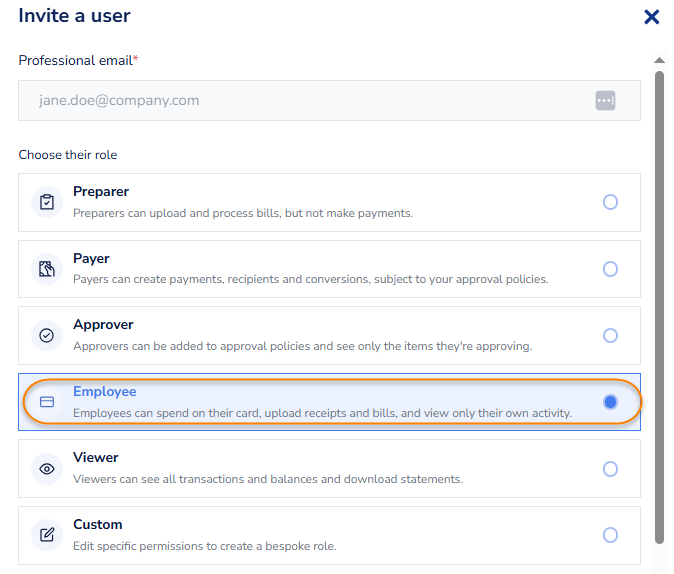The width and height of the screenshot is (674, 574).
Task: Click the Viewer eye icon
Action: (x=46, y=468)
